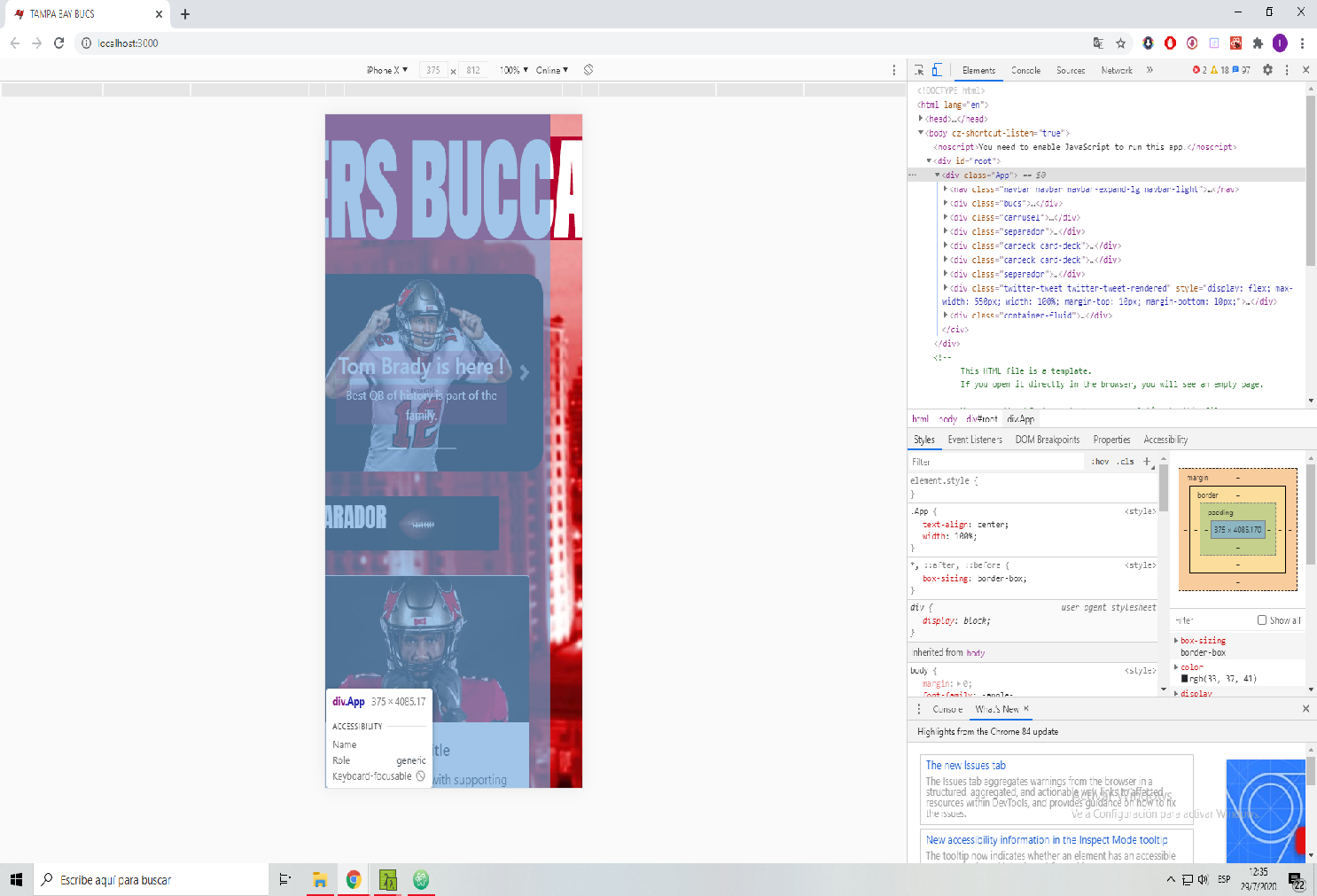This screenshot has height=896, width=1317.
Task: Show more DevTools tabs chevron
Action: pyautogui.click(x=1149, y=70)
